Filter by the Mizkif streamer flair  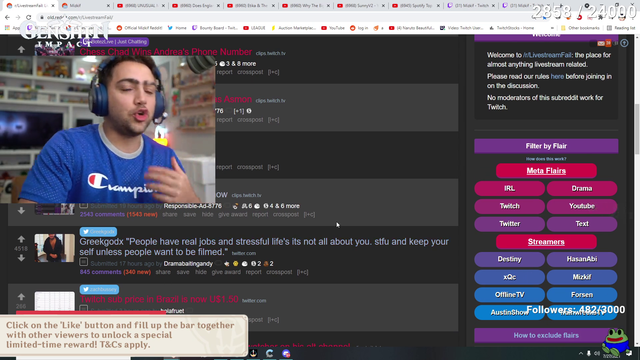pos(582,277)
